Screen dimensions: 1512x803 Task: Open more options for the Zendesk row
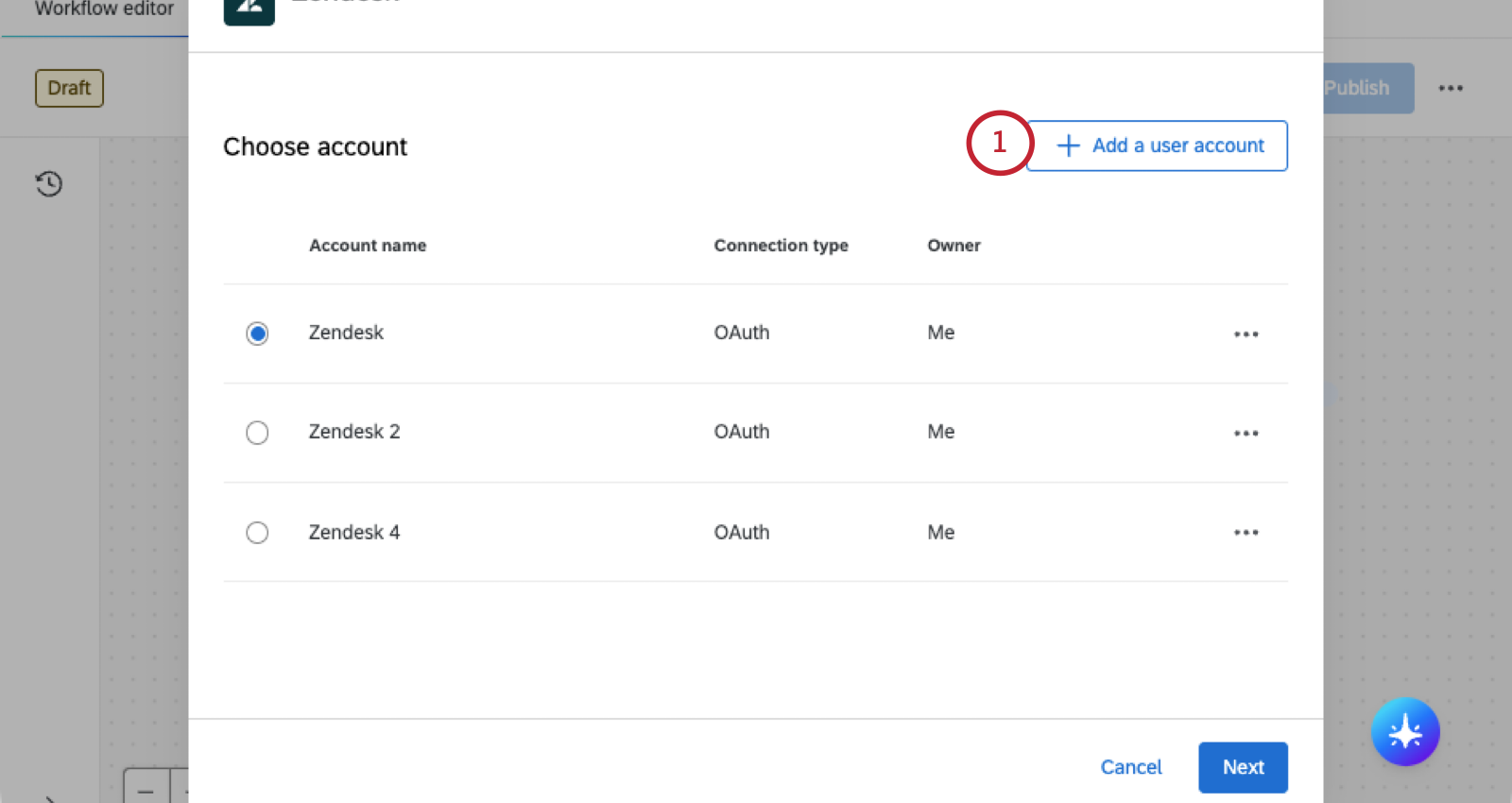click(1246, 333)
